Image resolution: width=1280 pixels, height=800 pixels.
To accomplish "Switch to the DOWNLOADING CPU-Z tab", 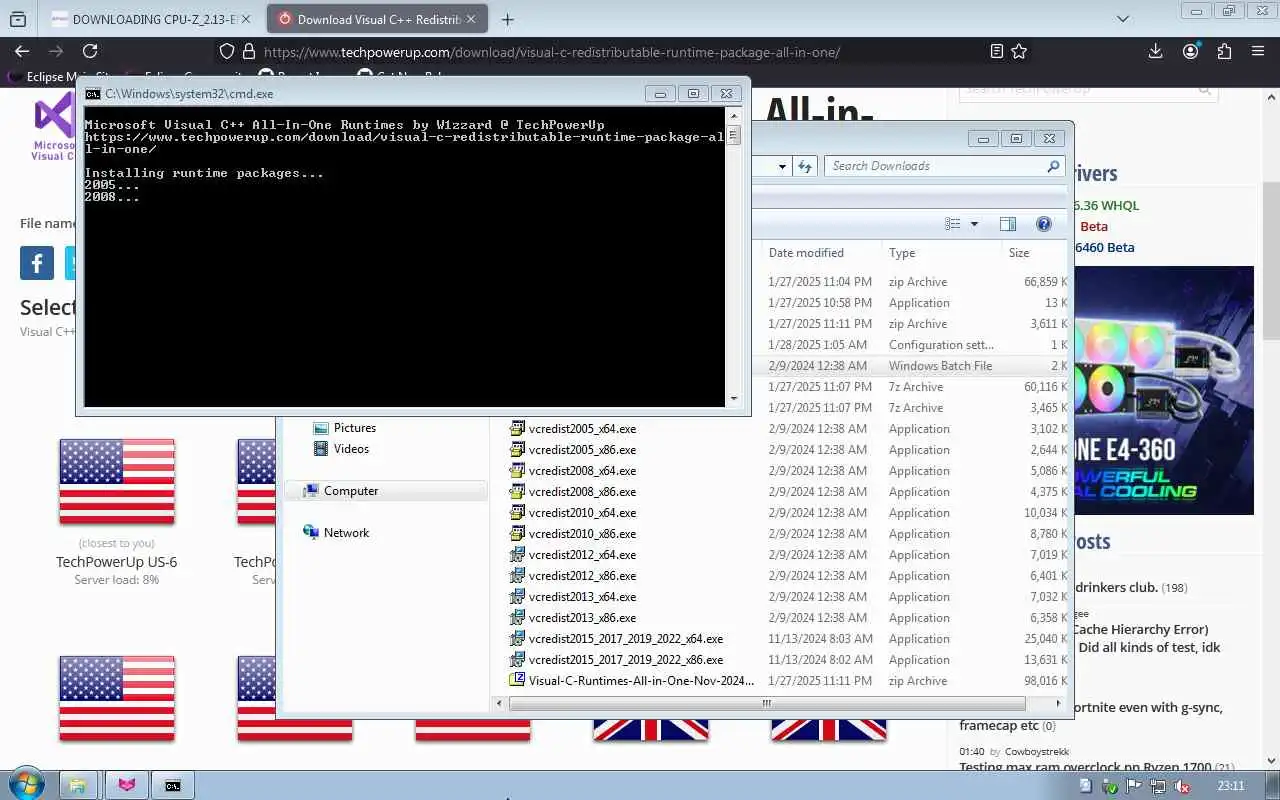I will tap(152, 19).
